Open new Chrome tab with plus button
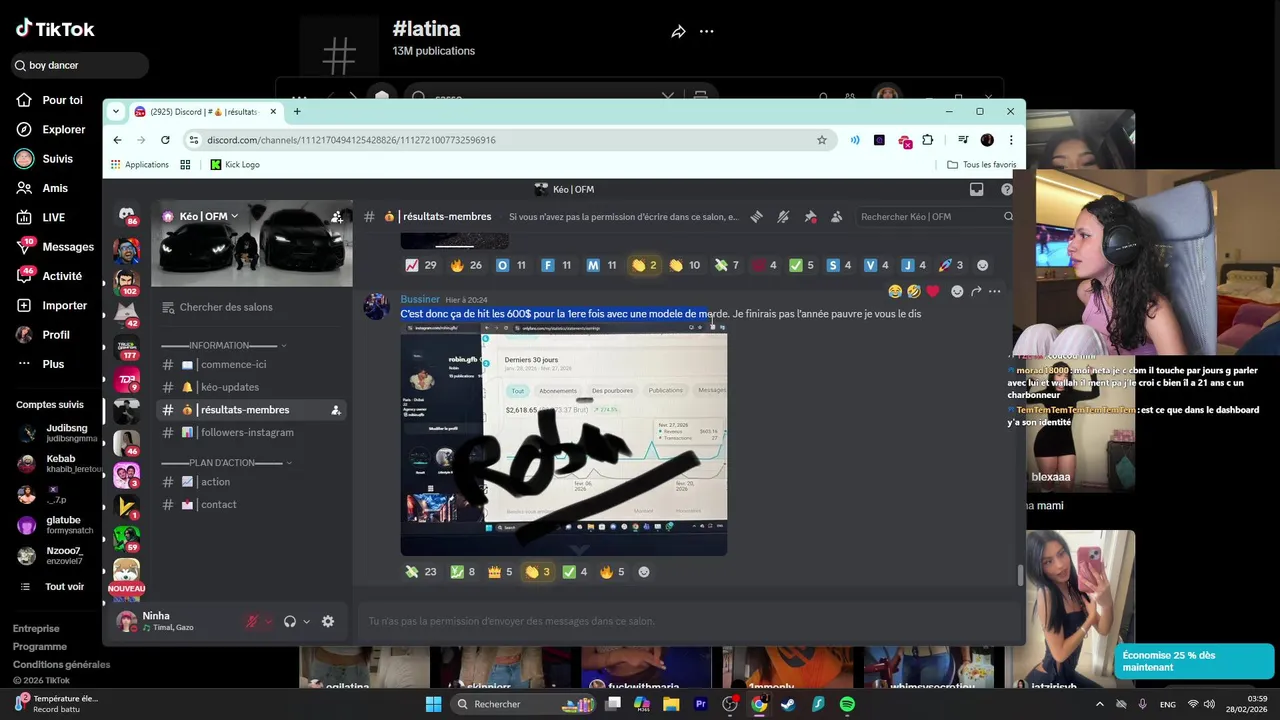1280x720 pixels. tap(297, 111)
